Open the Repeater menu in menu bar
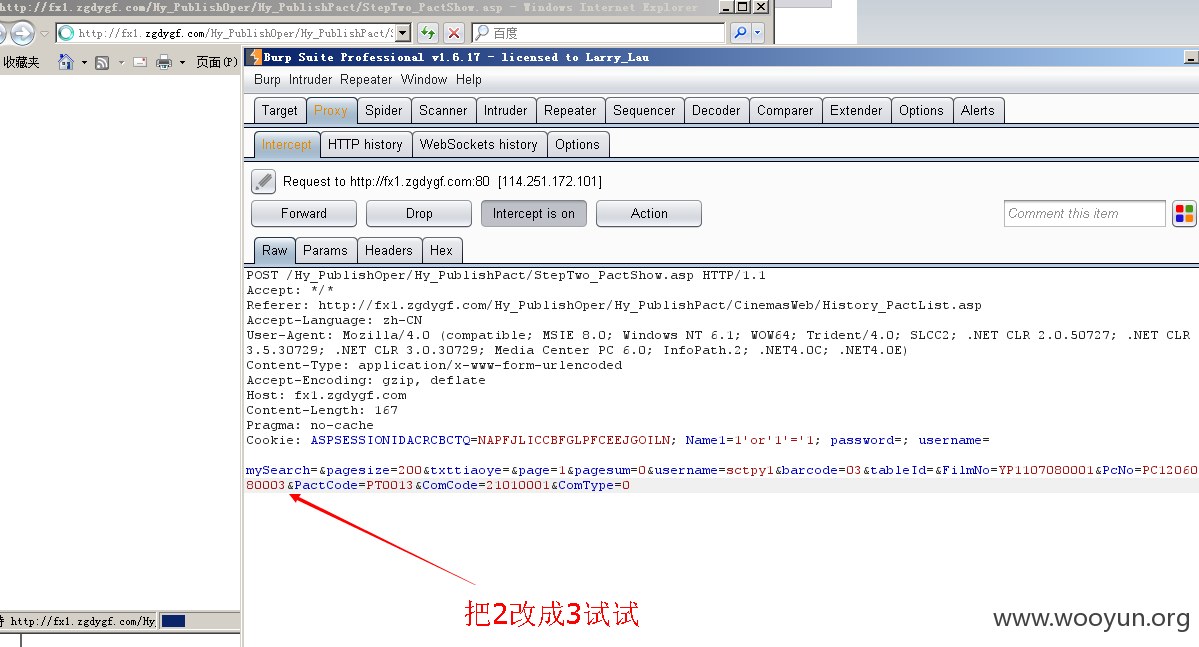The image size is (1199, 647). [366, 80]
